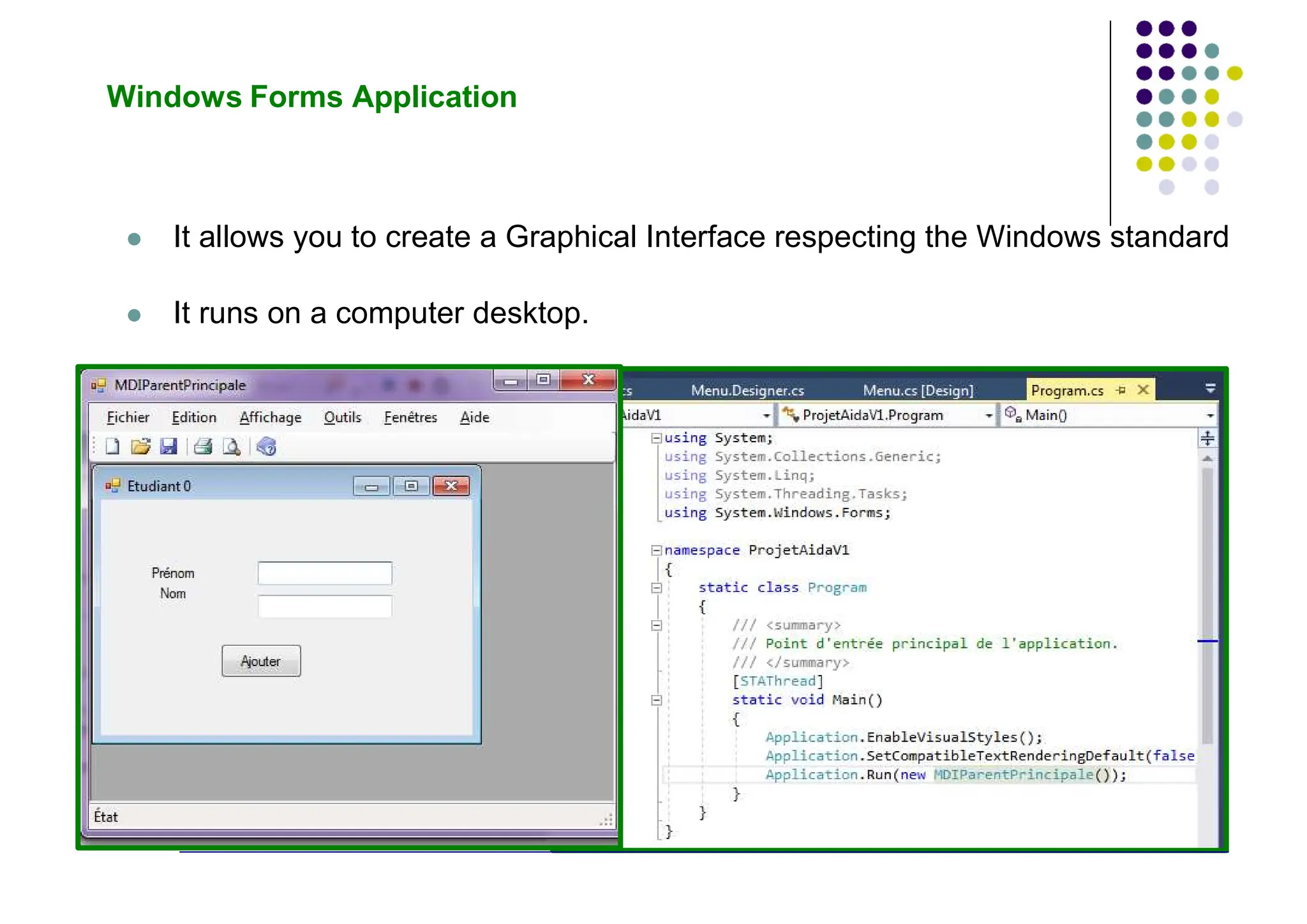1307x924 pixels.
Task: Click the Application.EnableVisualStyles() line
Action: (x=904, y=738)
